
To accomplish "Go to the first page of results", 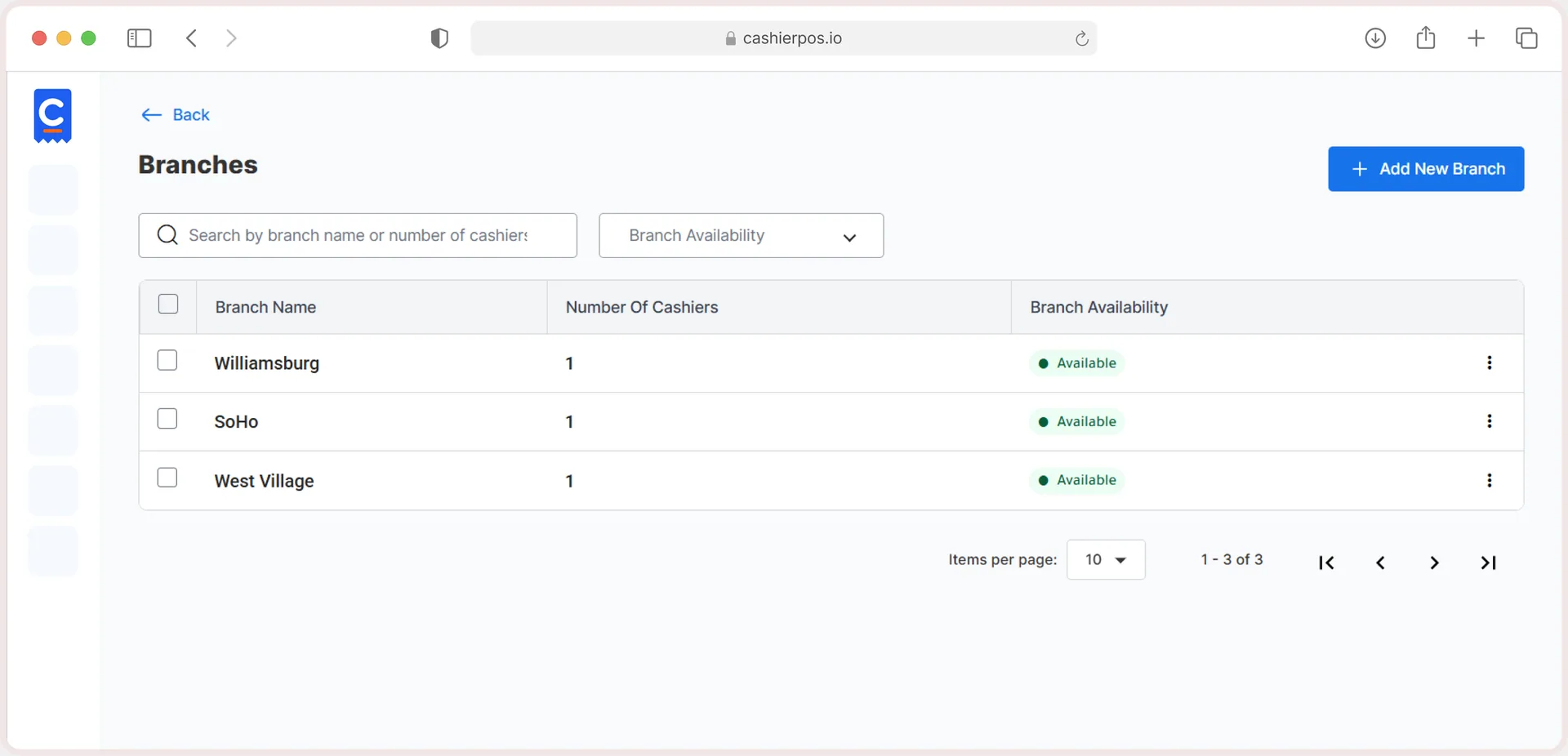I will (1326, 563).
